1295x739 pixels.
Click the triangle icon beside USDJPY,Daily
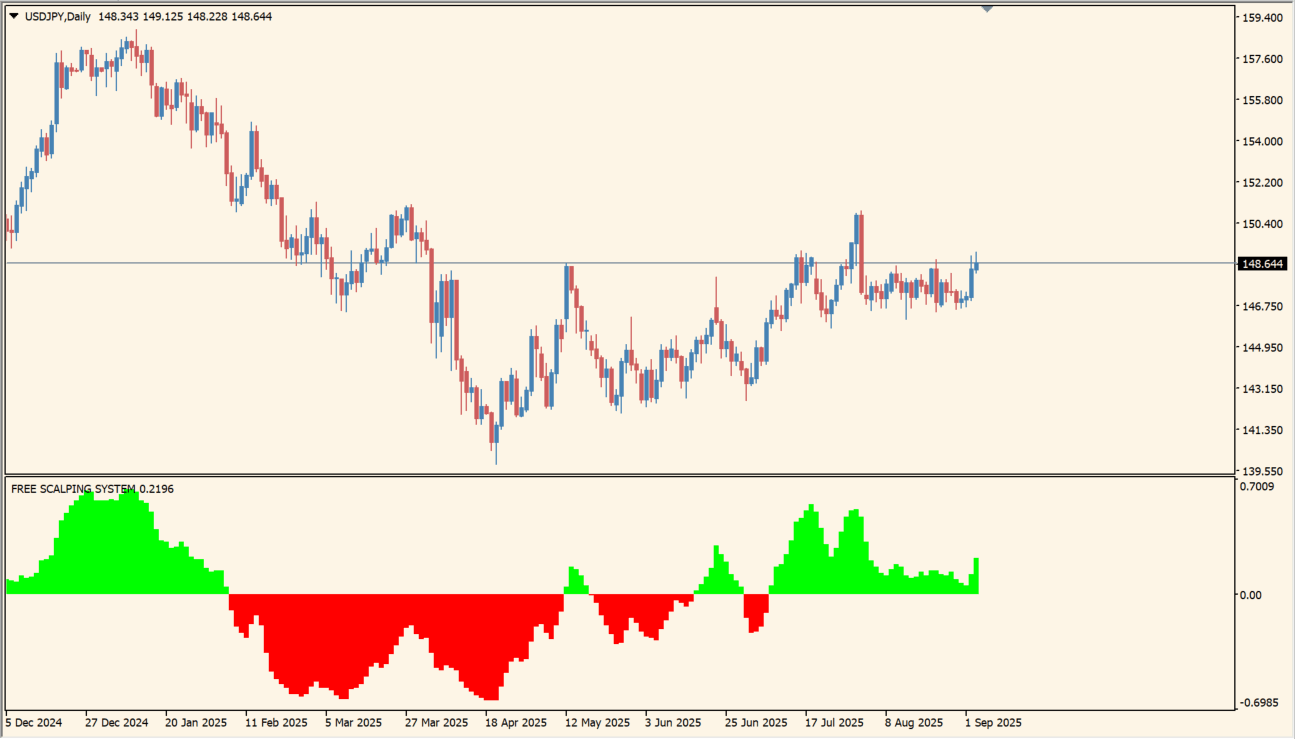[13, 17]
